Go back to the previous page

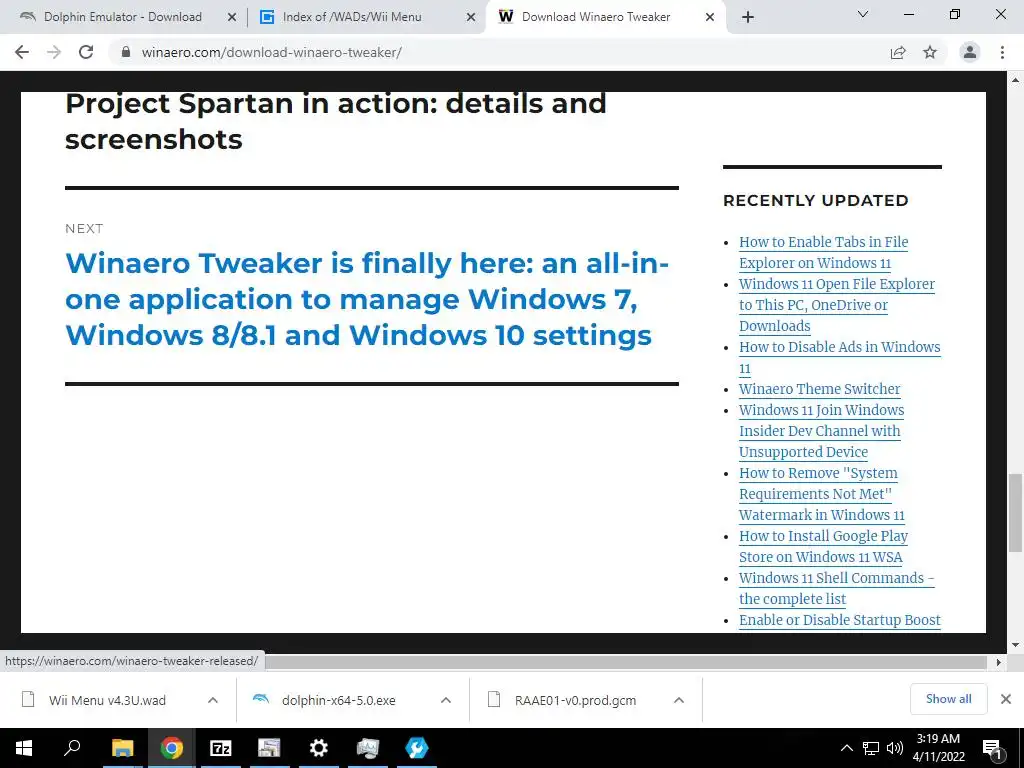[22, 52]
